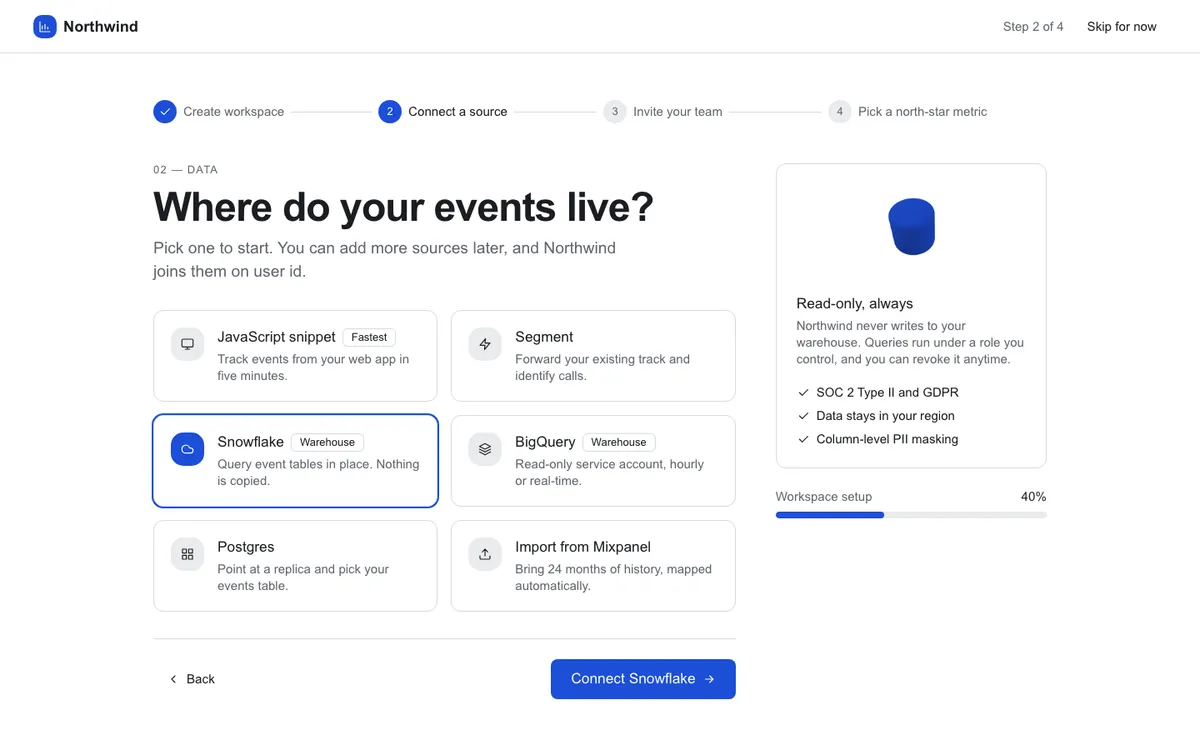The image size is (1200, 750).
Task: Click the Step 2 of 4 text
Action: (x=1033, y=27)
